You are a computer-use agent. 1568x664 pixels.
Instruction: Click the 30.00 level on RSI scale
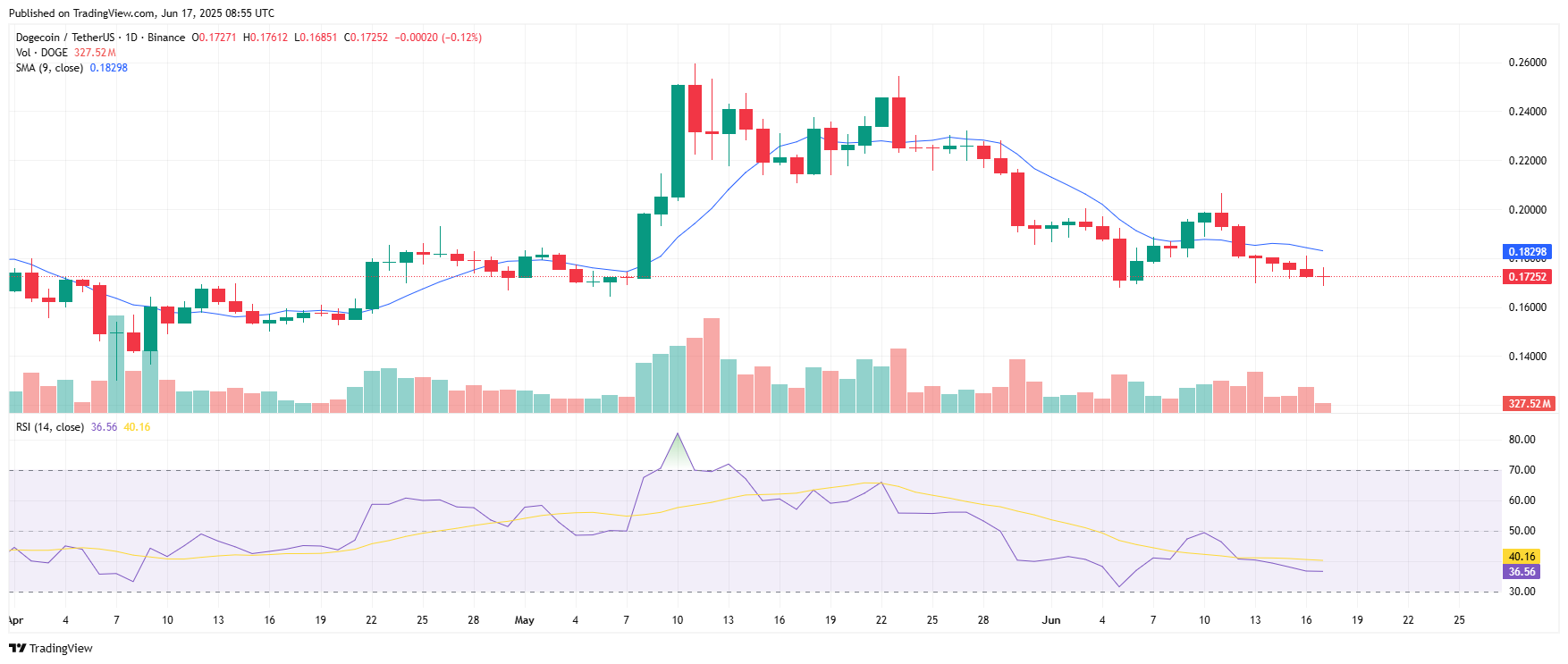pos(1522,592)
